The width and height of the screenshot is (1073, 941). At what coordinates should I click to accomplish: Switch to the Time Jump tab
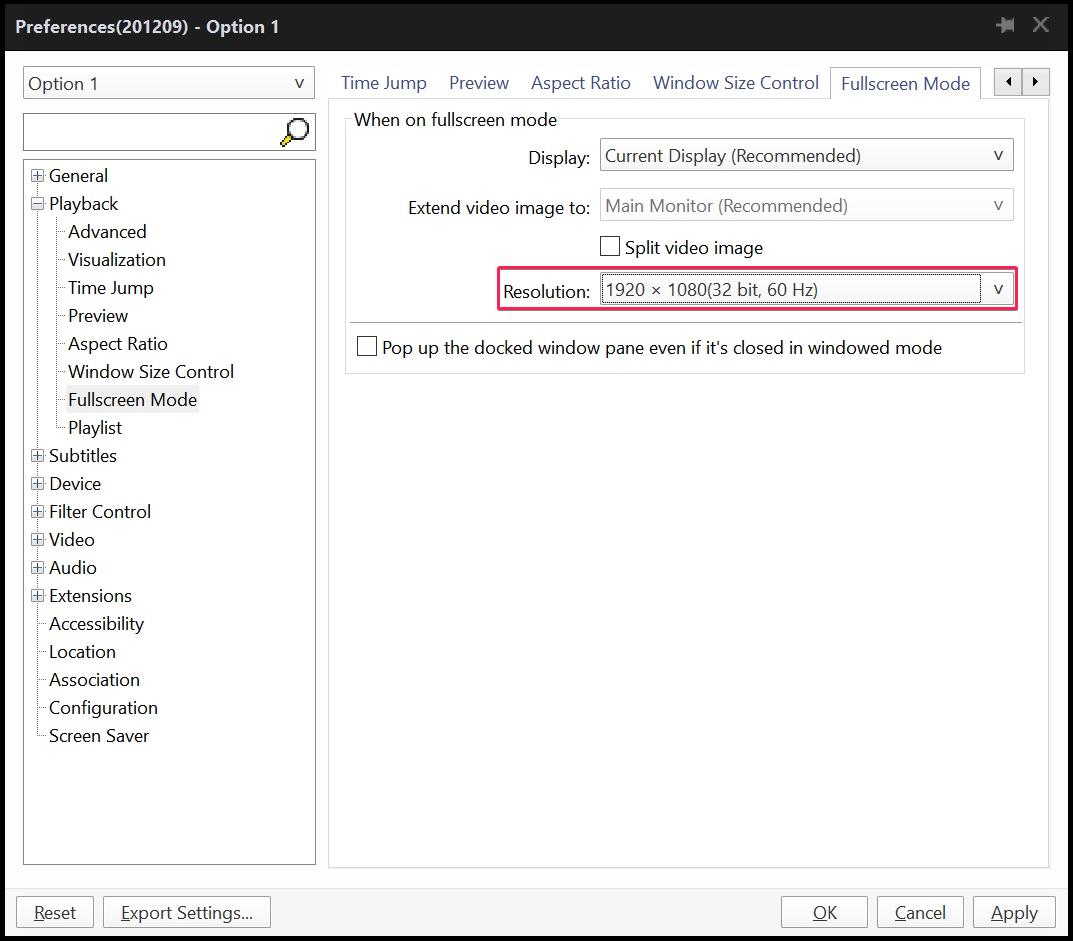point(383,83)
